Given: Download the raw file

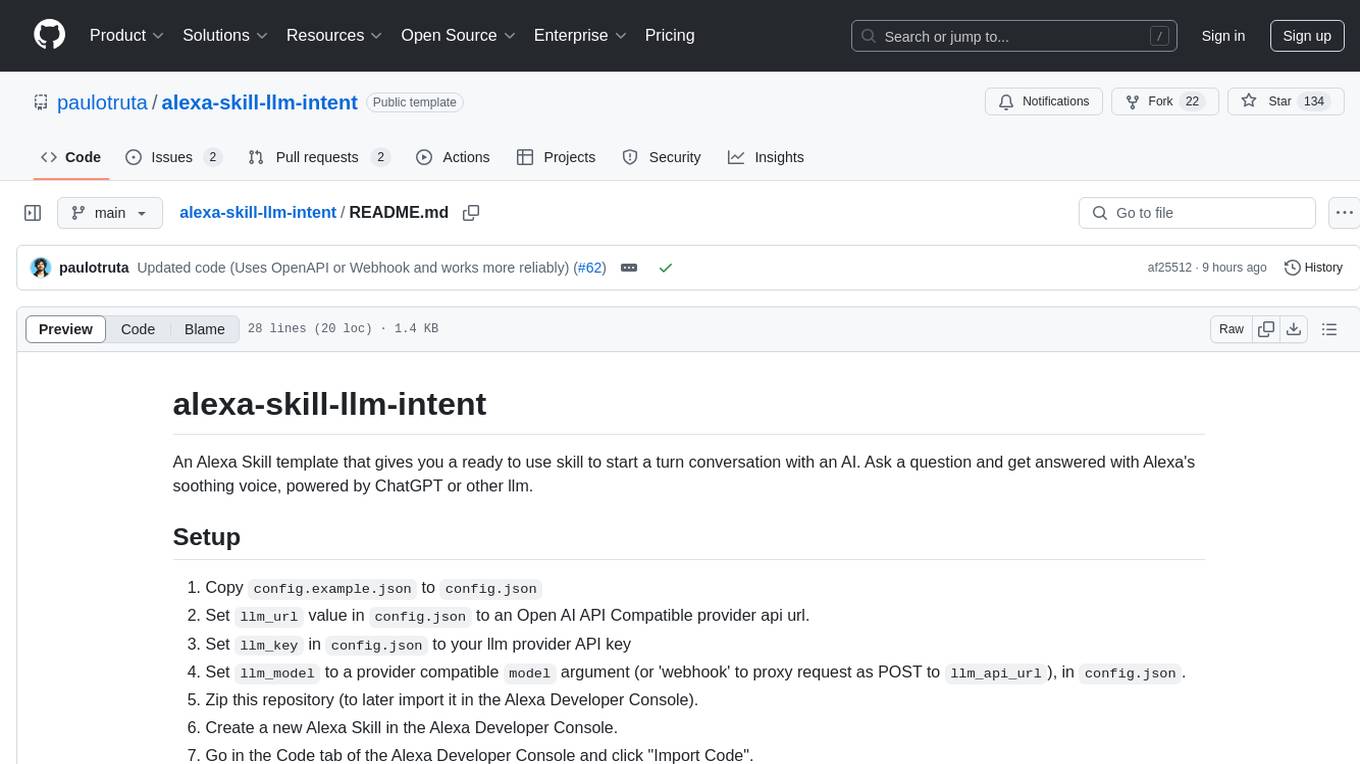Looking at the screenshot, I should pyautogui.click(x=1293, y=329).
